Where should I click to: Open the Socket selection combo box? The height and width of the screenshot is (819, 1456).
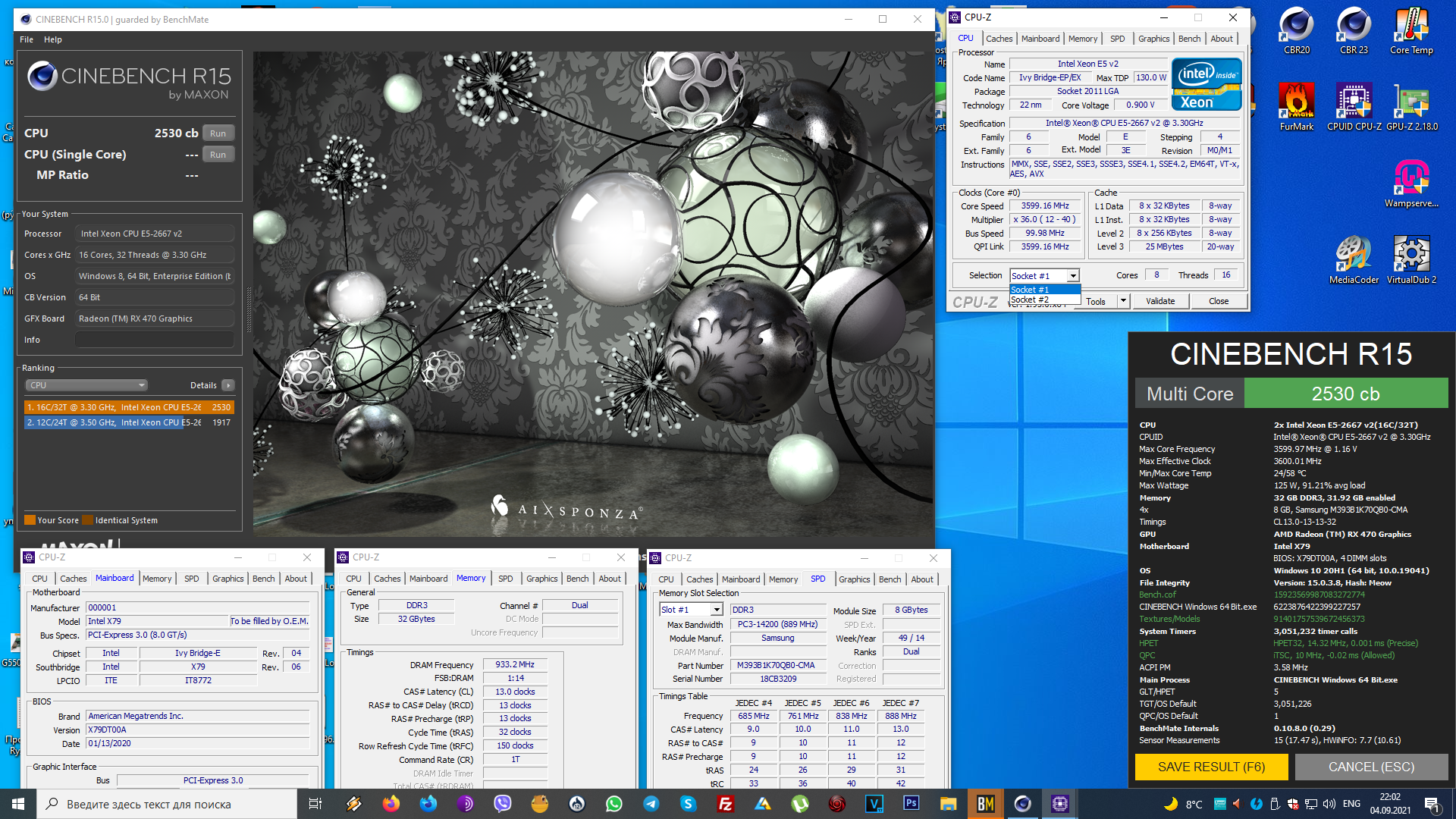[x=1044, y=276]
